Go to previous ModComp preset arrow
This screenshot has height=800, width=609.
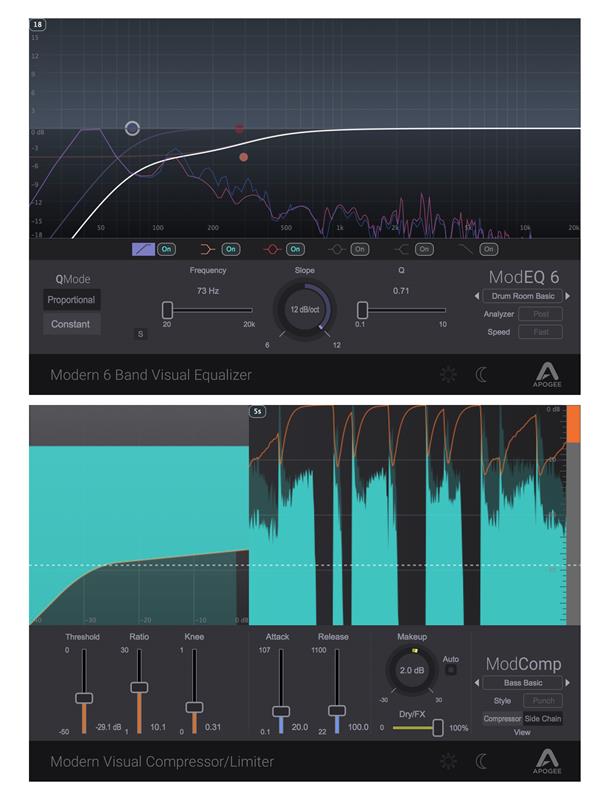pyautogui.click(x=477, y=683)
